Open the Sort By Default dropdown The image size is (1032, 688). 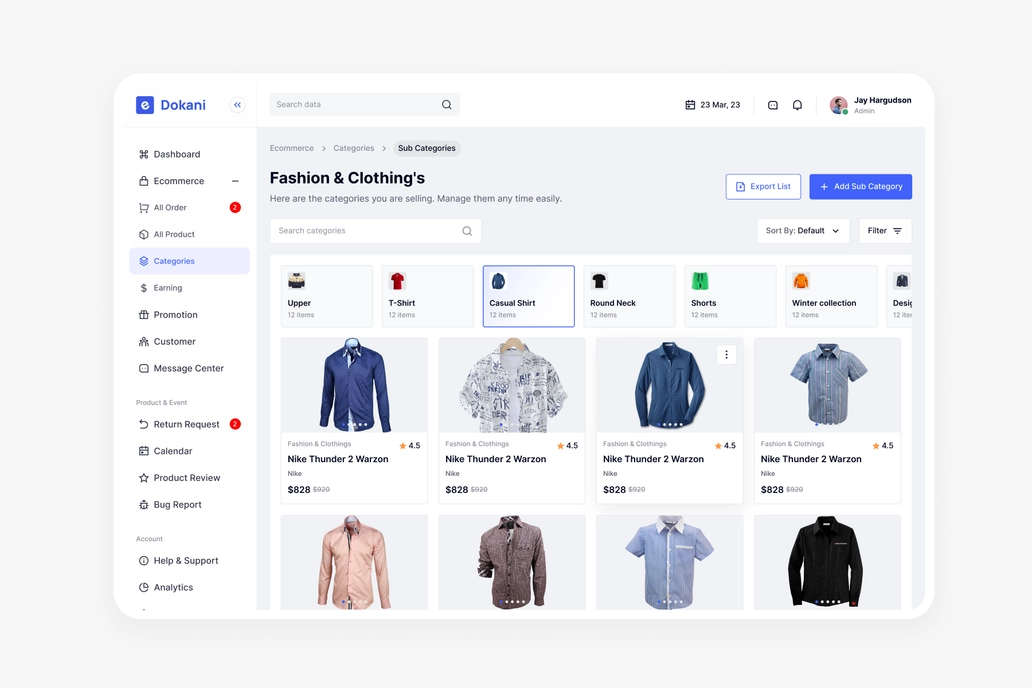(x=803, y=231)
